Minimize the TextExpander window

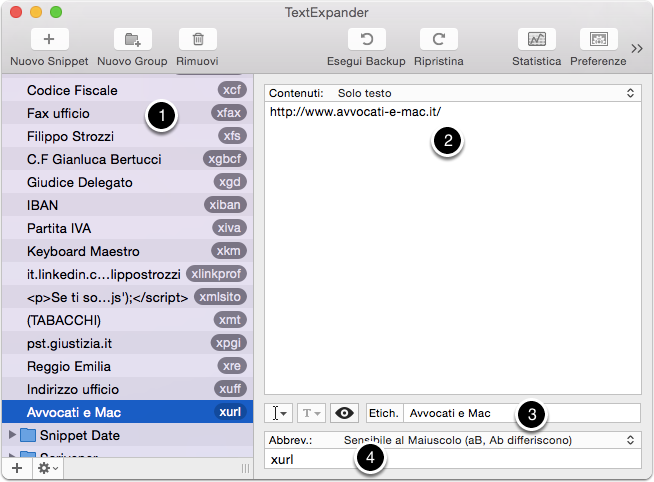(36, 12)
